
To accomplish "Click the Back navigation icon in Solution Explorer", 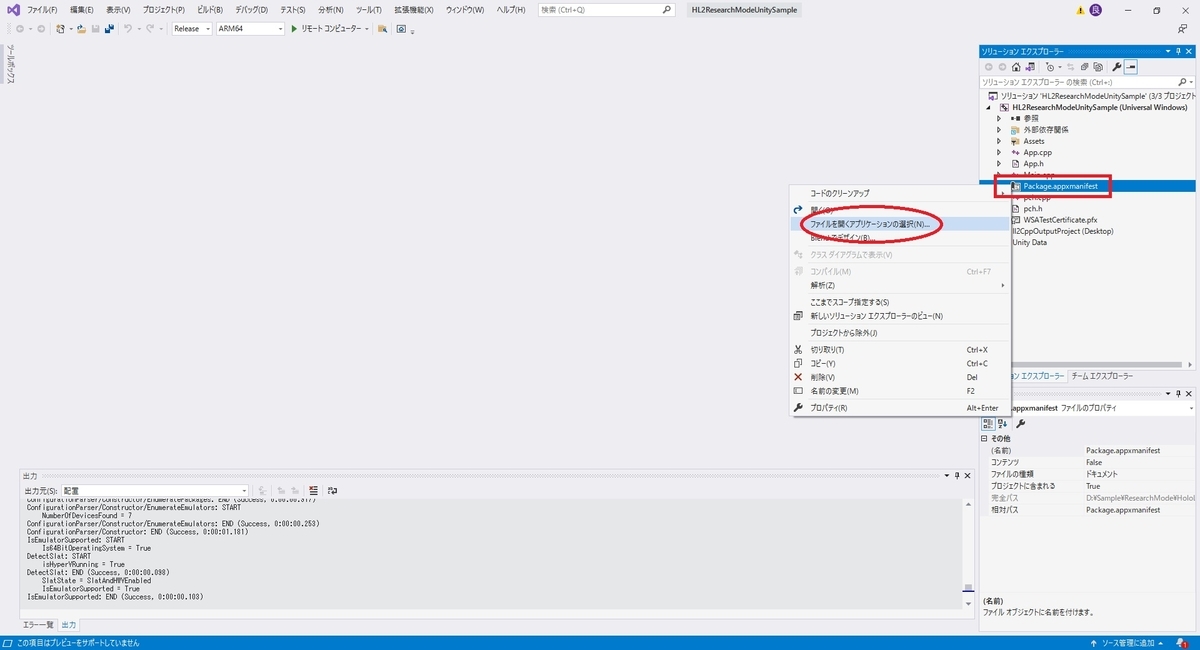I will 988,67.
